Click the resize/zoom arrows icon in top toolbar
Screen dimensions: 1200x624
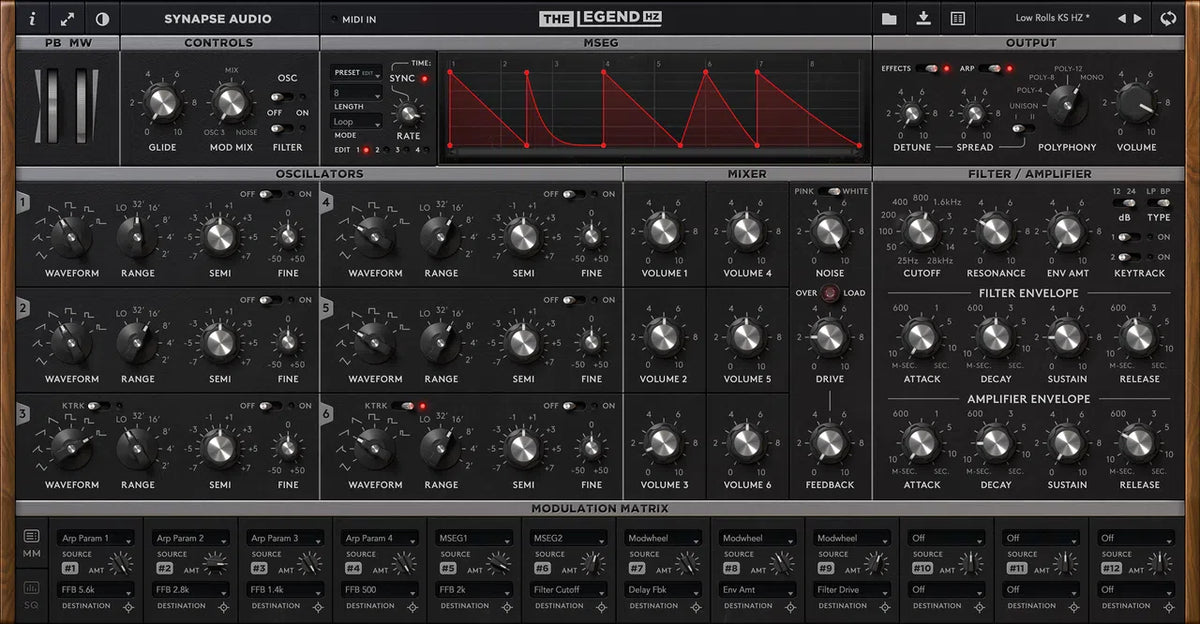pyautogui.click(x=66, y=18)
